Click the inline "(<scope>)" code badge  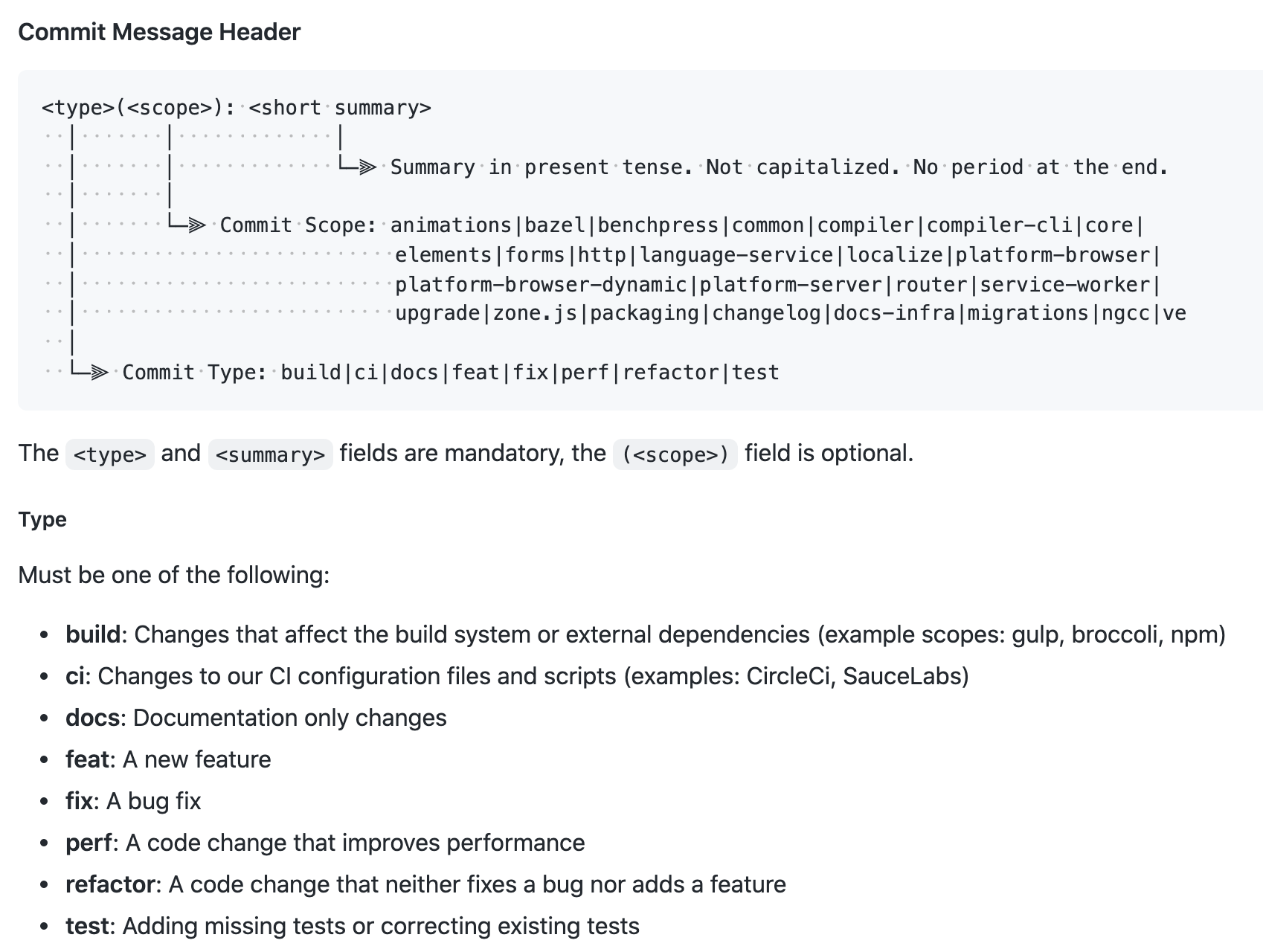(x=675, y=454)
